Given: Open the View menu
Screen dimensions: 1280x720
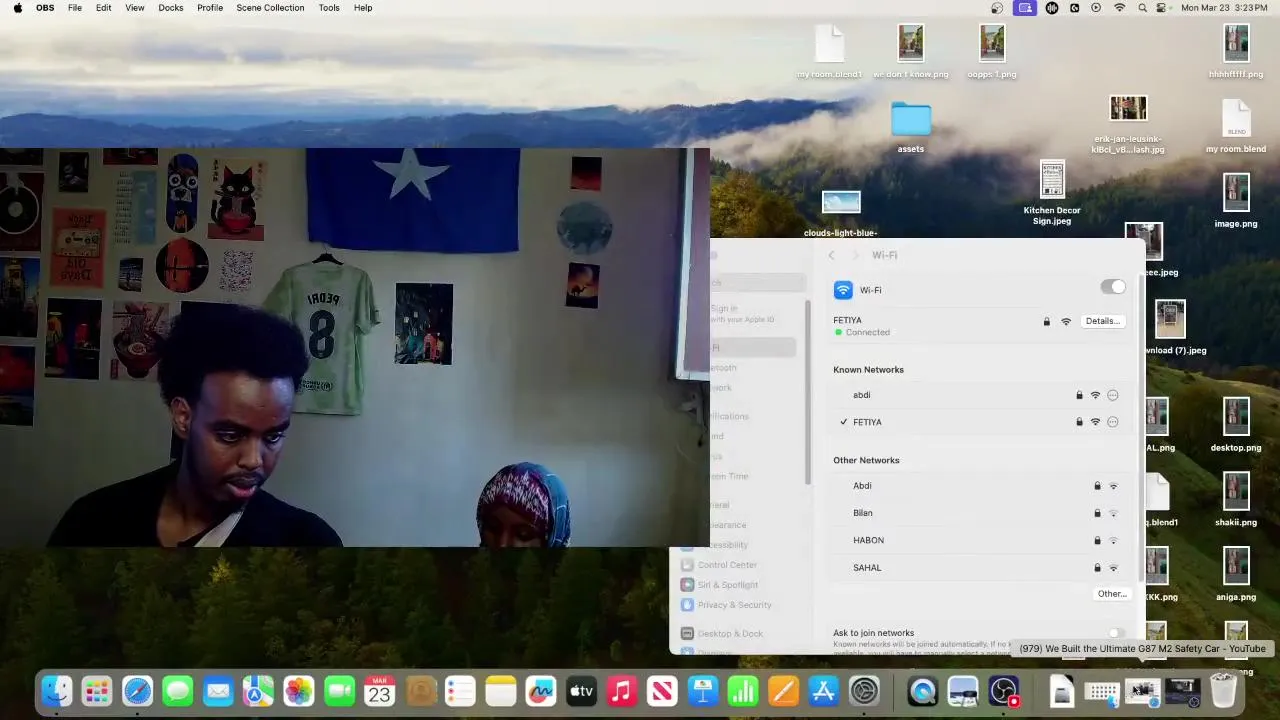Looking at the screenshot, I should coord(135,7).
